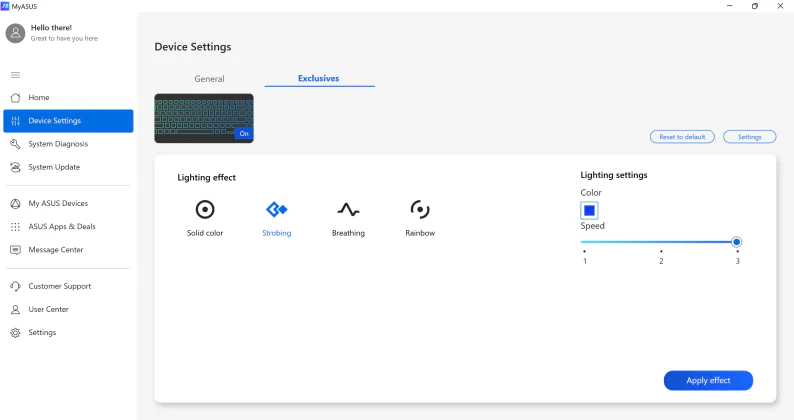Image resolution: width=794 pixels, height=420 pixels.
Task: Select the Solid color lighting effect icon
Action: point(205,209)
